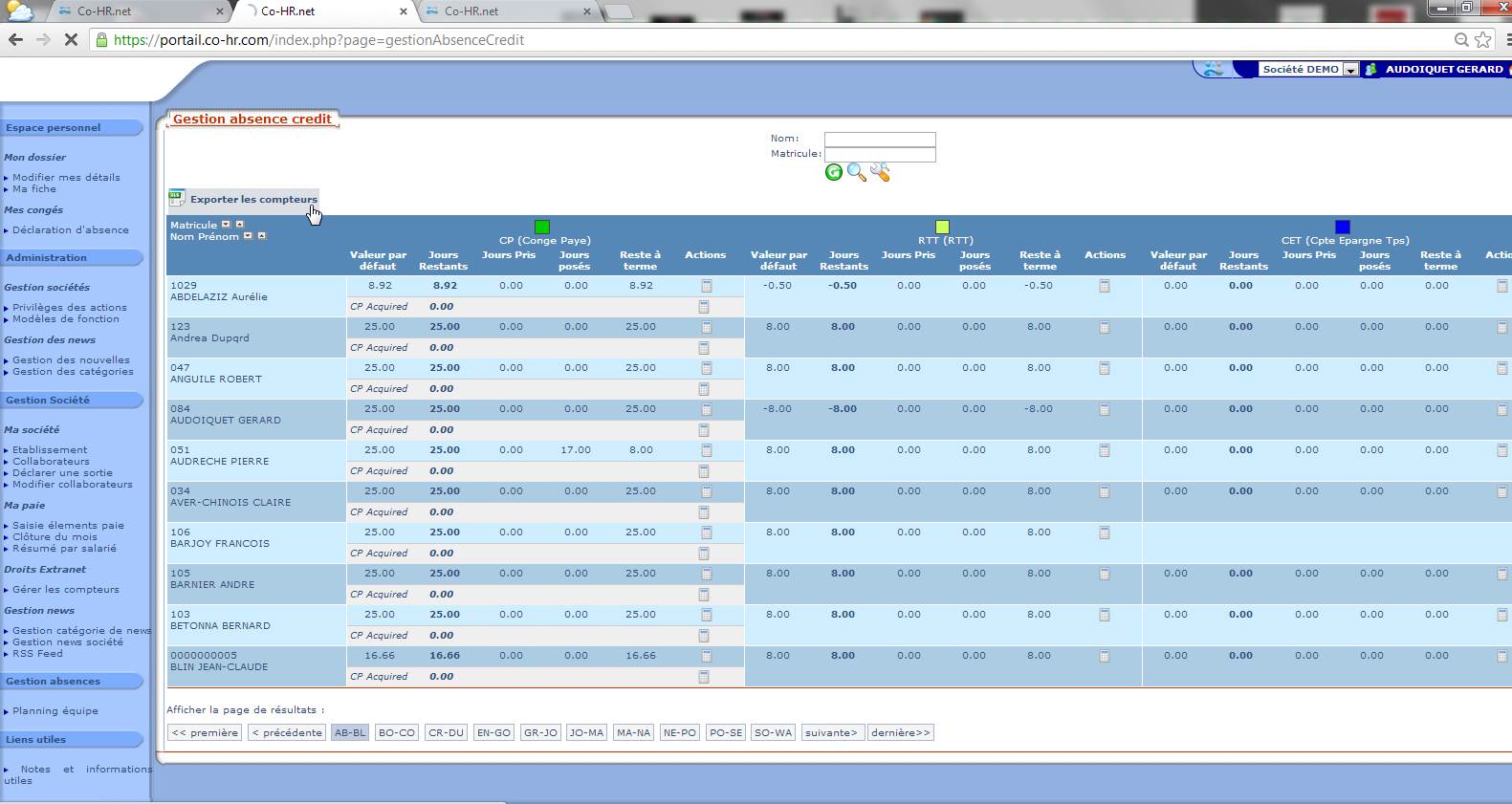Click the wrench tools icon beside search
The height and width of the screenshot is (804, 1512).
pos(880,173)
